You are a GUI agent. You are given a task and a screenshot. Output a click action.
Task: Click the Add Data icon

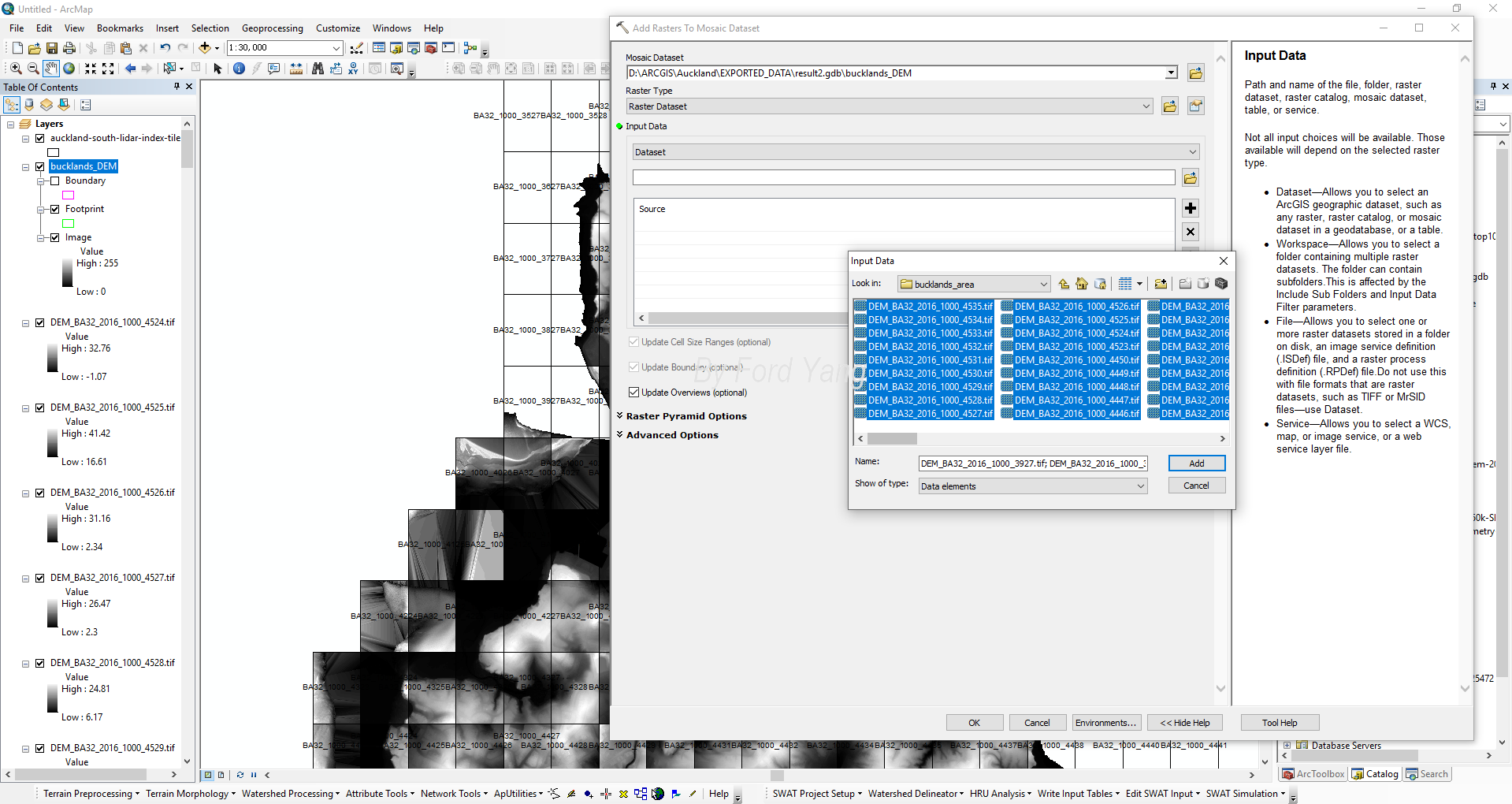205,48
